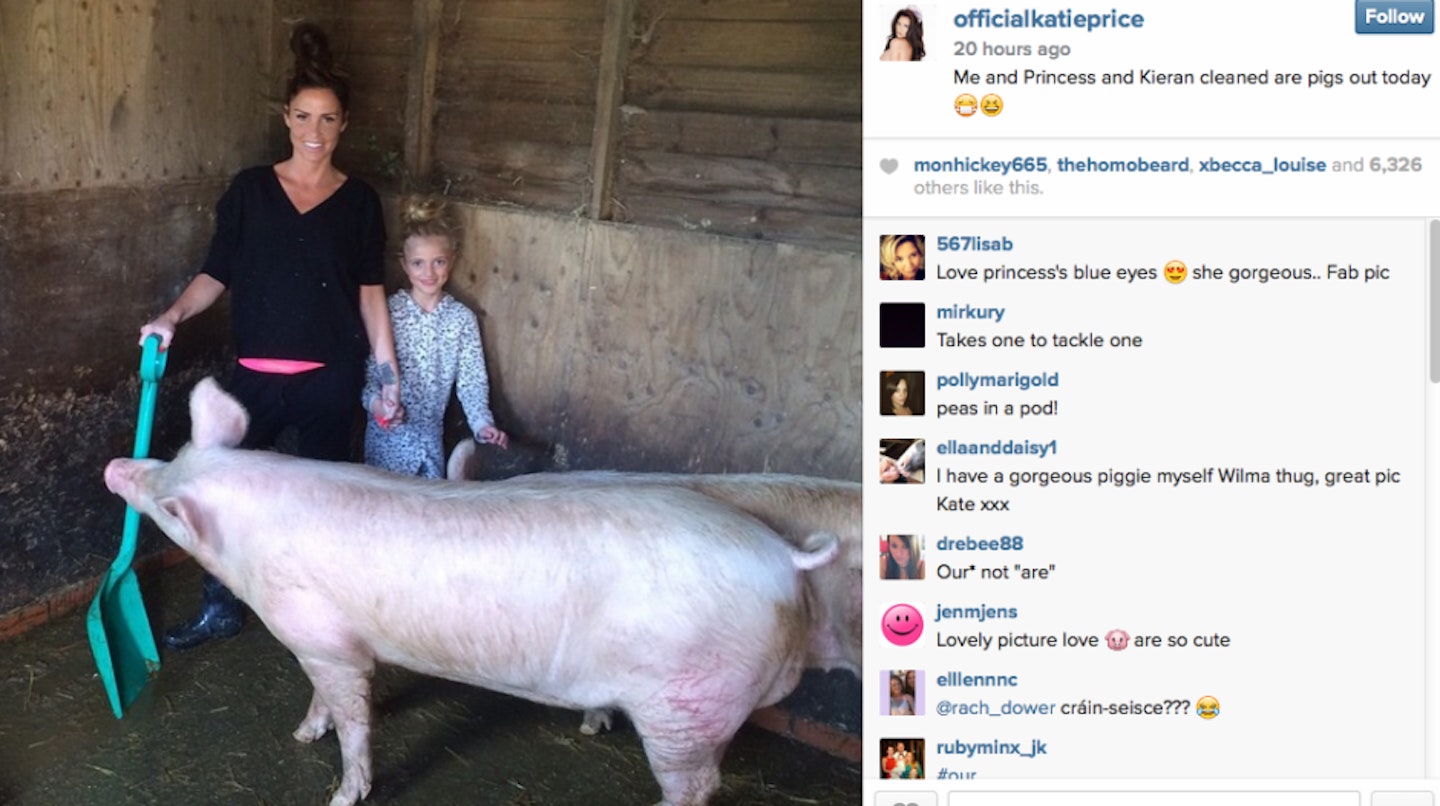Image resolution: width=1440 pixels, height=806 pixels.
Task: Click the pig photo post image
Action: [430, 403]
